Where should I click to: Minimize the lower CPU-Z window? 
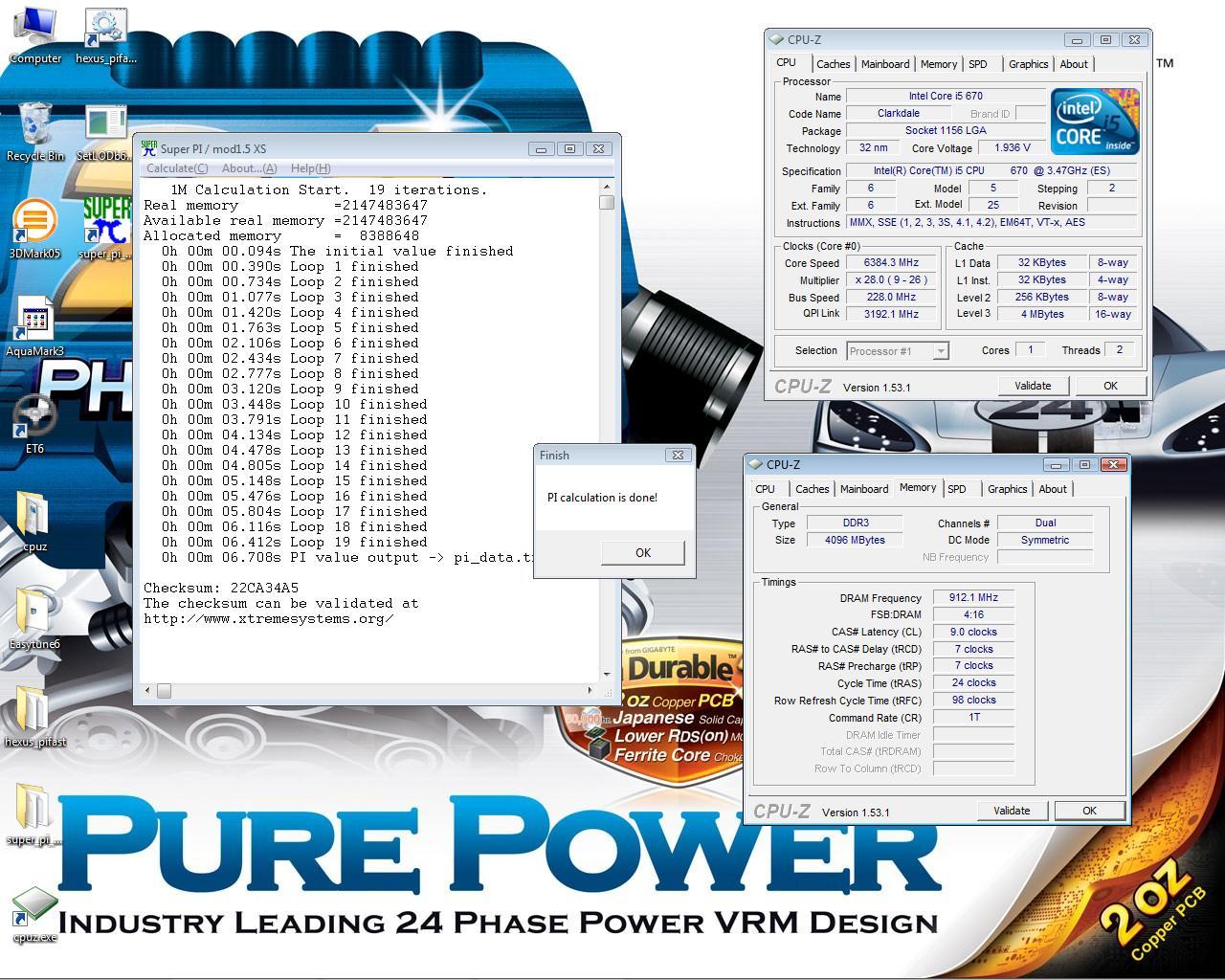tap(1057, 465)
